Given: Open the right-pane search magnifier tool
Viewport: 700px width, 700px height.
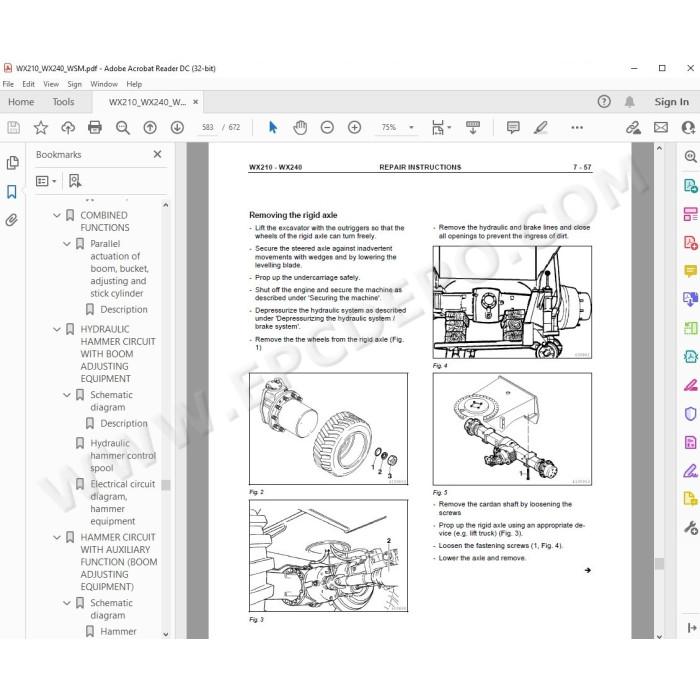Looking at the screenshot, I should 690,157.
